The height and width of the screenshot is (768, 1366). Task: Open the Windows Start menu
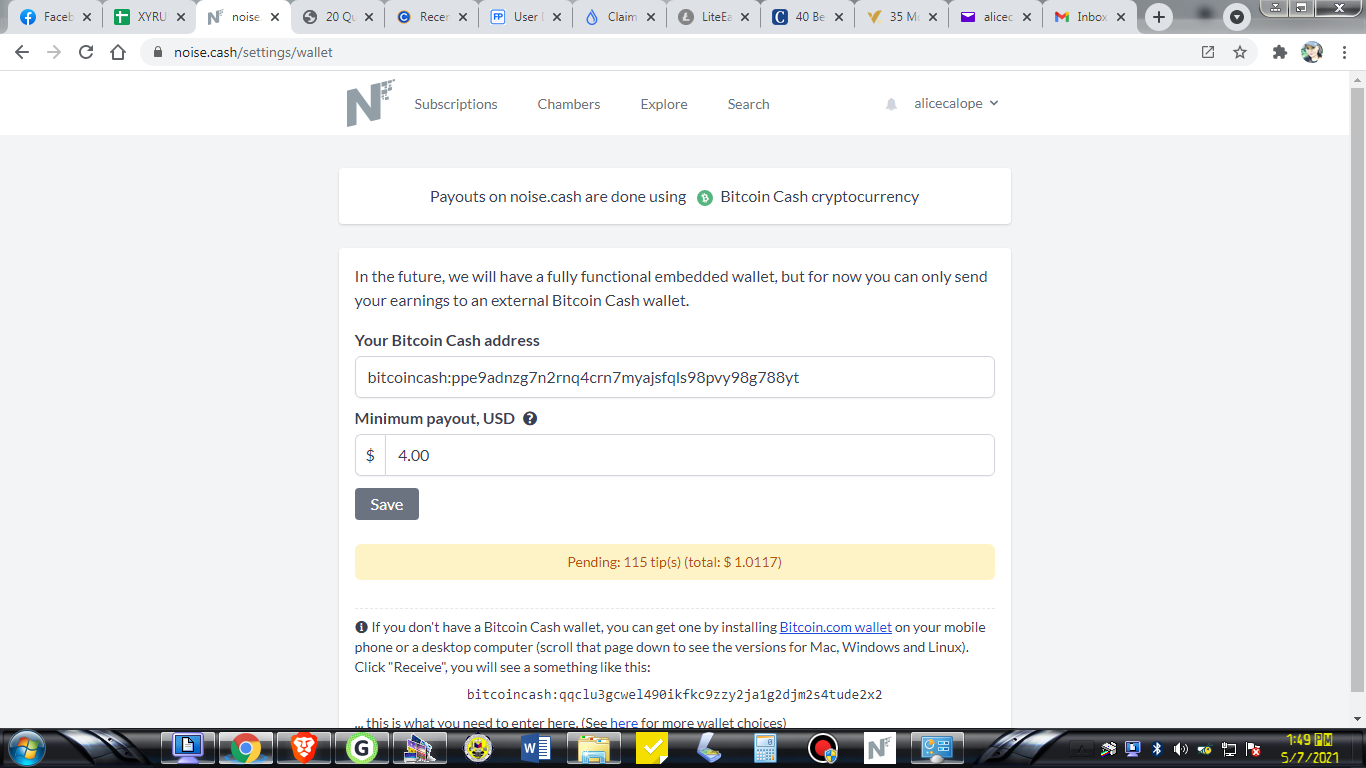pos(25,748)
